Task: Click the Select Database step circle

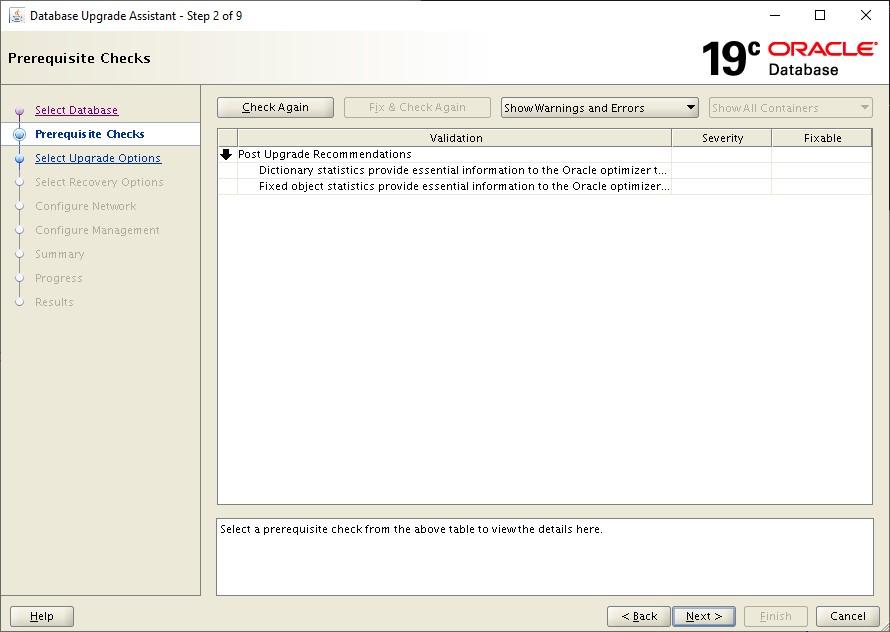Action: [21, 110]
